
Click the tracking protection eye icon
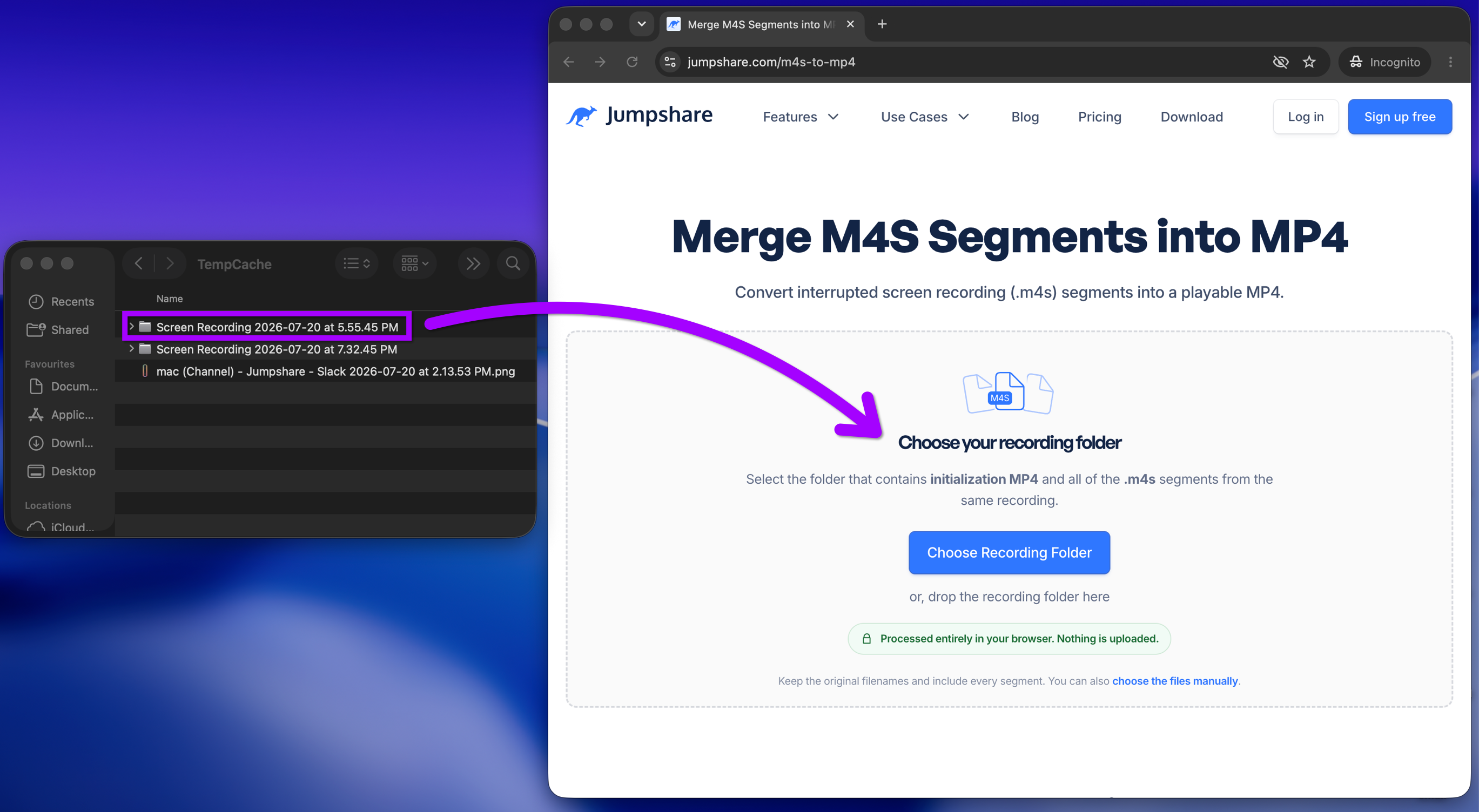click(x=1280, y=62)
